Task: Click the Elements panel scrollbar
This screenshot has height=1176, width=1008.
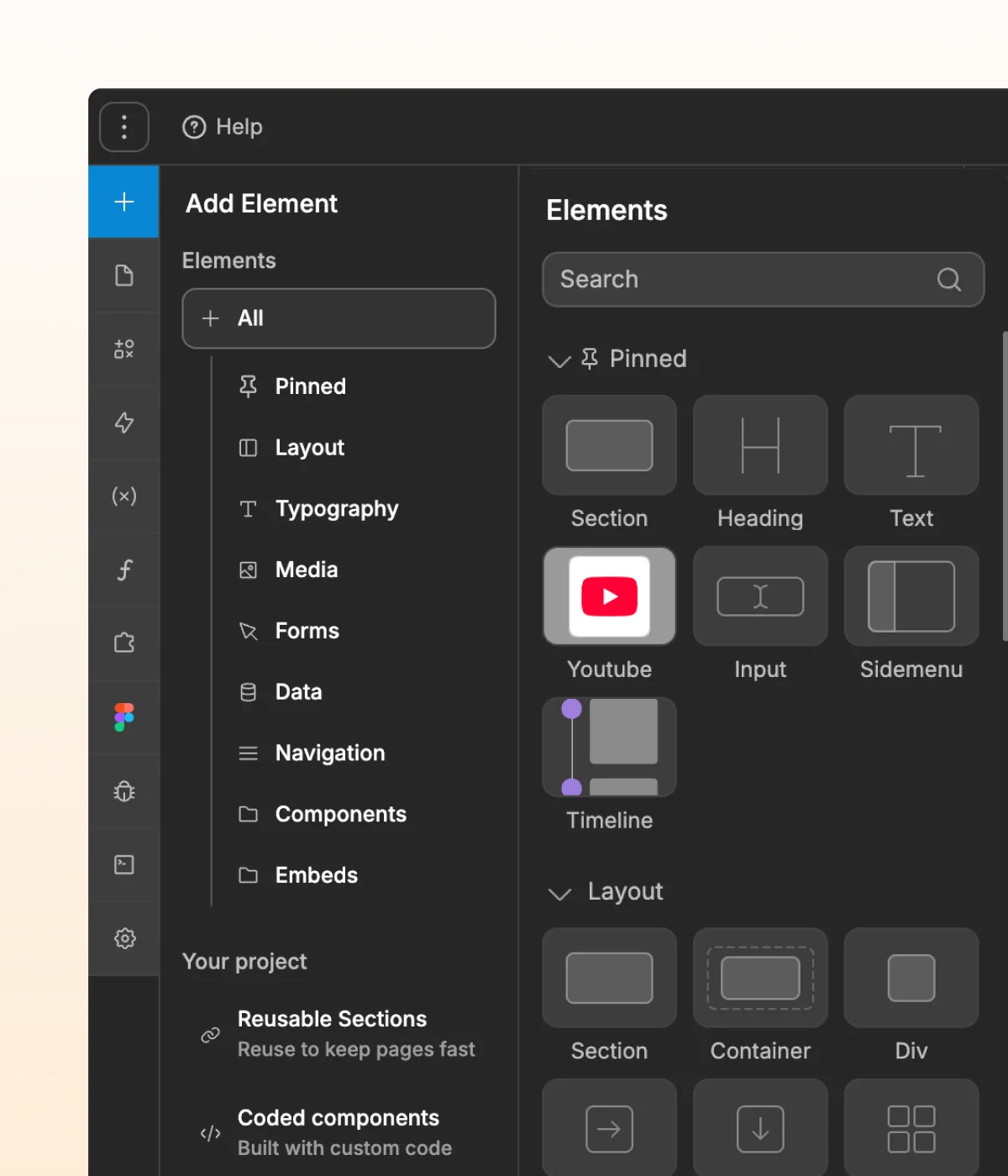Action: pyautogui.click(x=1005, y=487)
